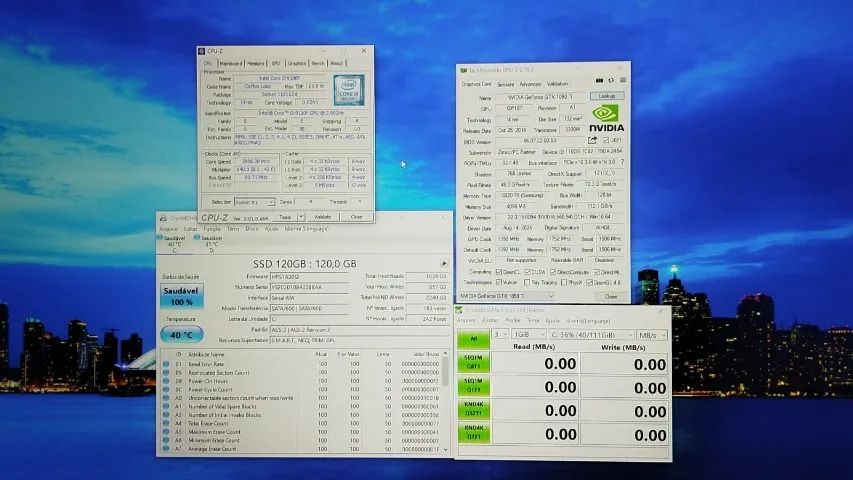Open the GPU-Z hamburger menu icon
The width and height of the screenshot is (853, 480).
[623, 81]
